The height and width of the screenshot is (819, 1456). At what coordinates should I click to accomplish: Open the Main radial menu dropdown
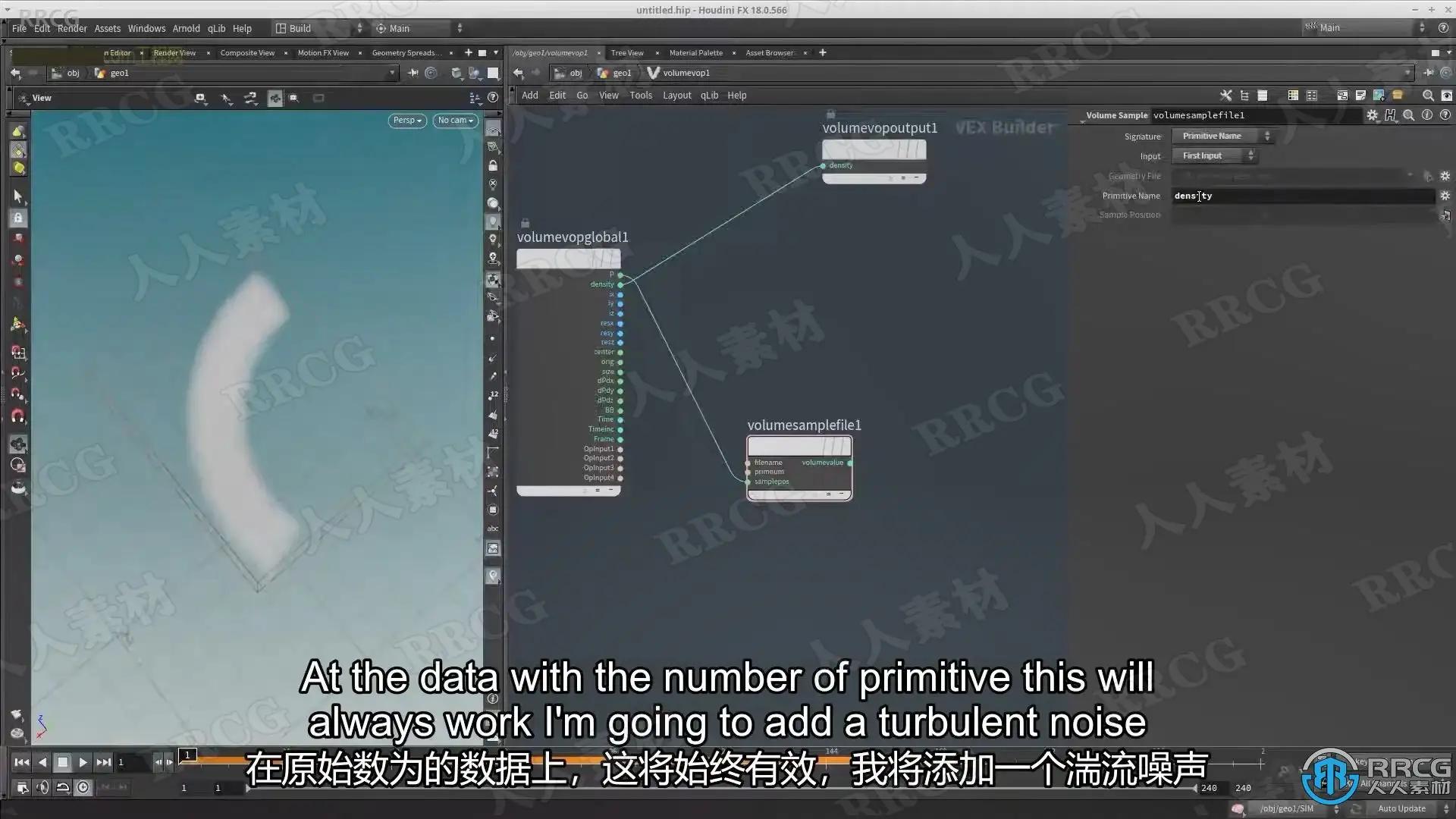pos(419,28)
